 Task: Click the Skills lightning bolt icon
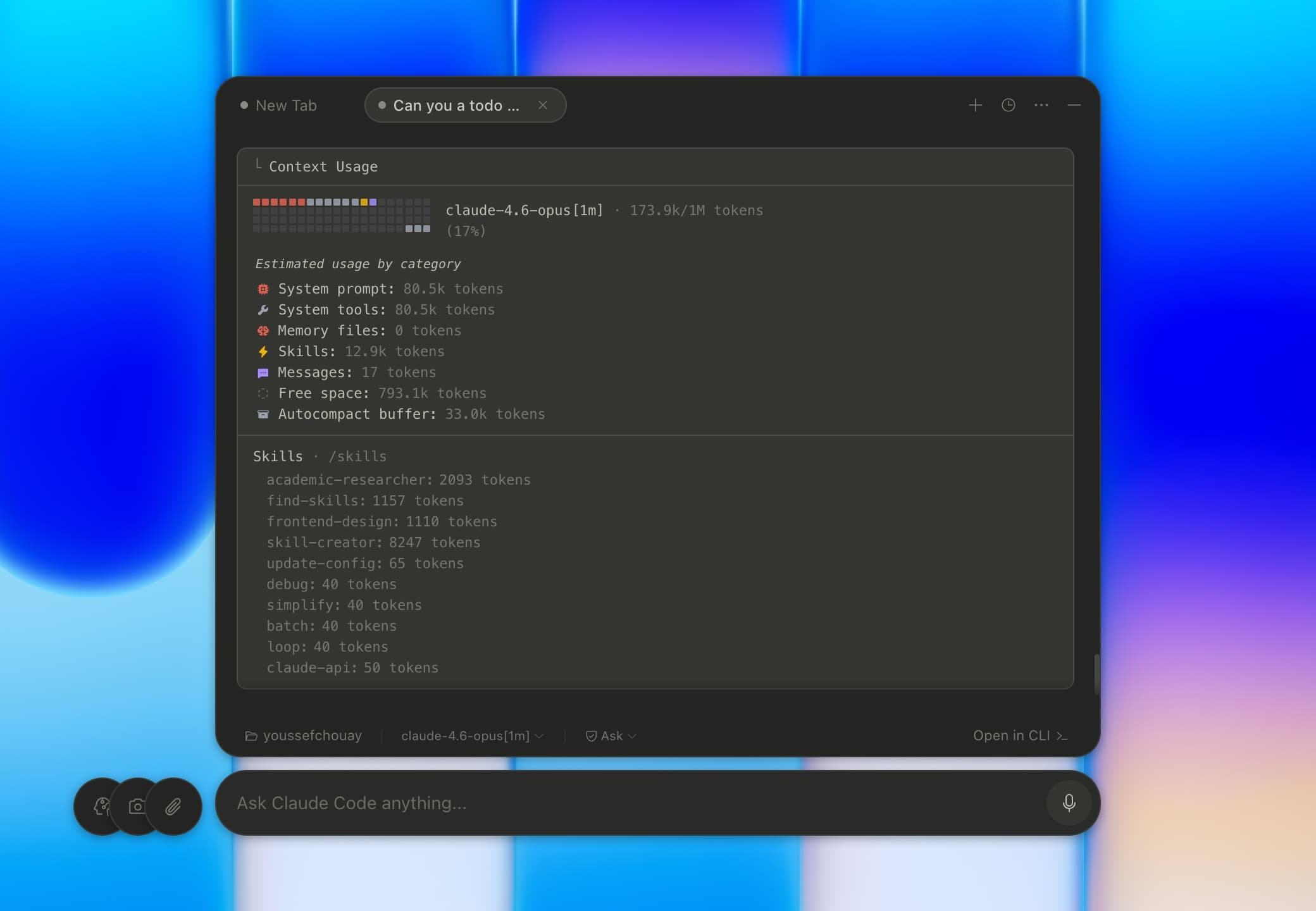263,352
